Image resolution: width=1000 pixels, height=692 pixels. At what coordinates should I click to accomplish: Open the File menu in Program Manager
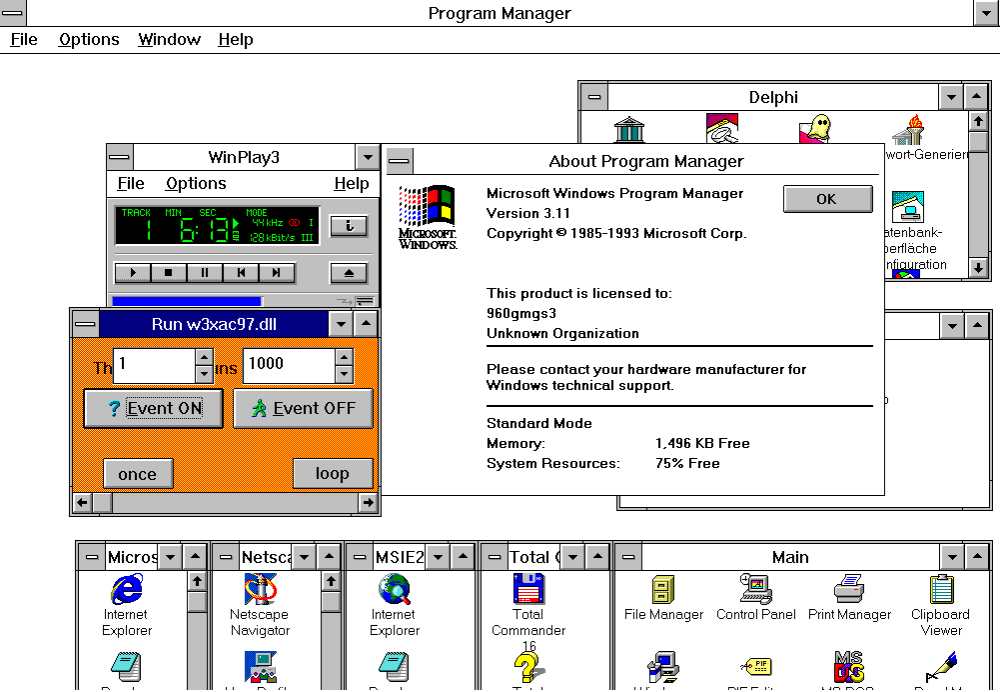24,40
